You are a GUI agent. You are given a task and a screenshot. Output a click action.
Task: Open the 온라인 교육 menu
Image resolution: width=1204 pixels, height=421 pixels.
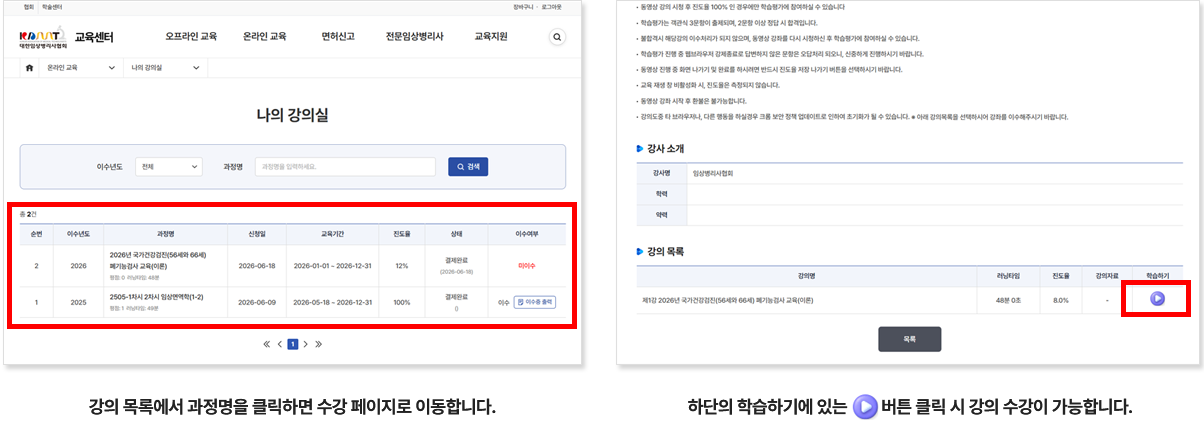point(265,37)
